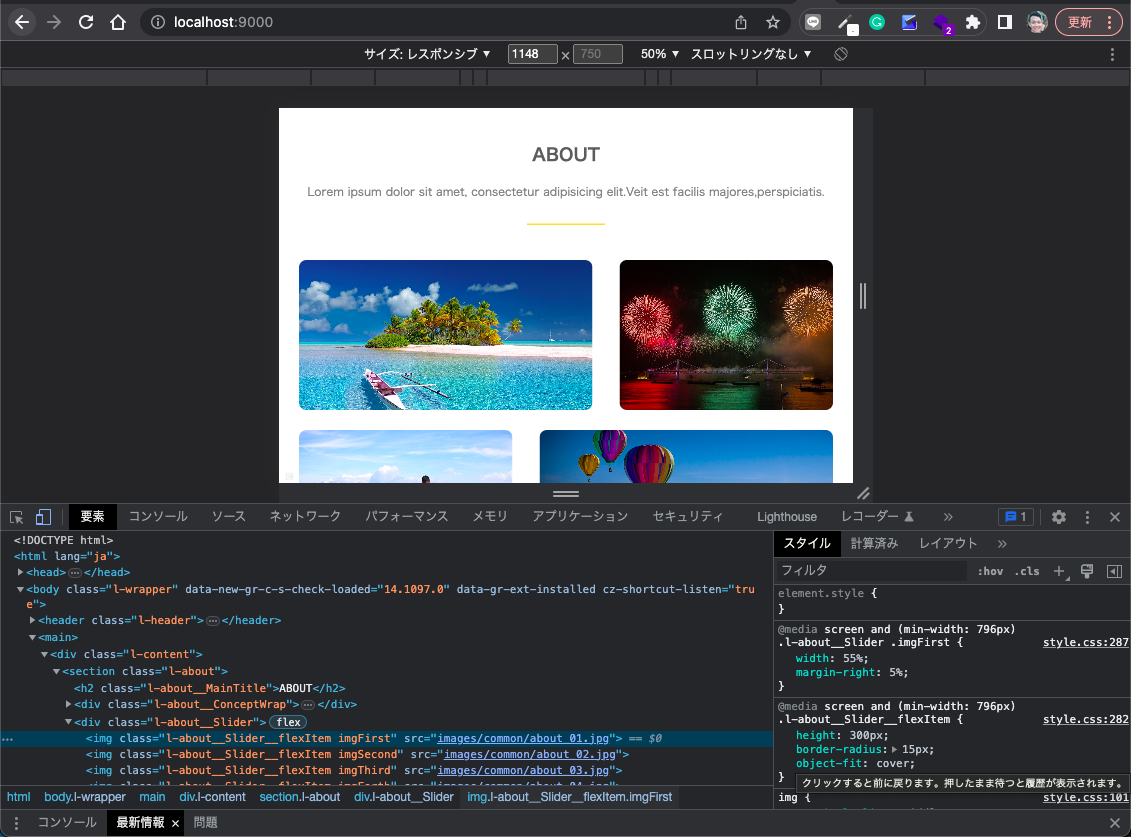Switch to the アプリケーション tab
The height and width of the screenshot is (837, 1131).
point(581,517)
